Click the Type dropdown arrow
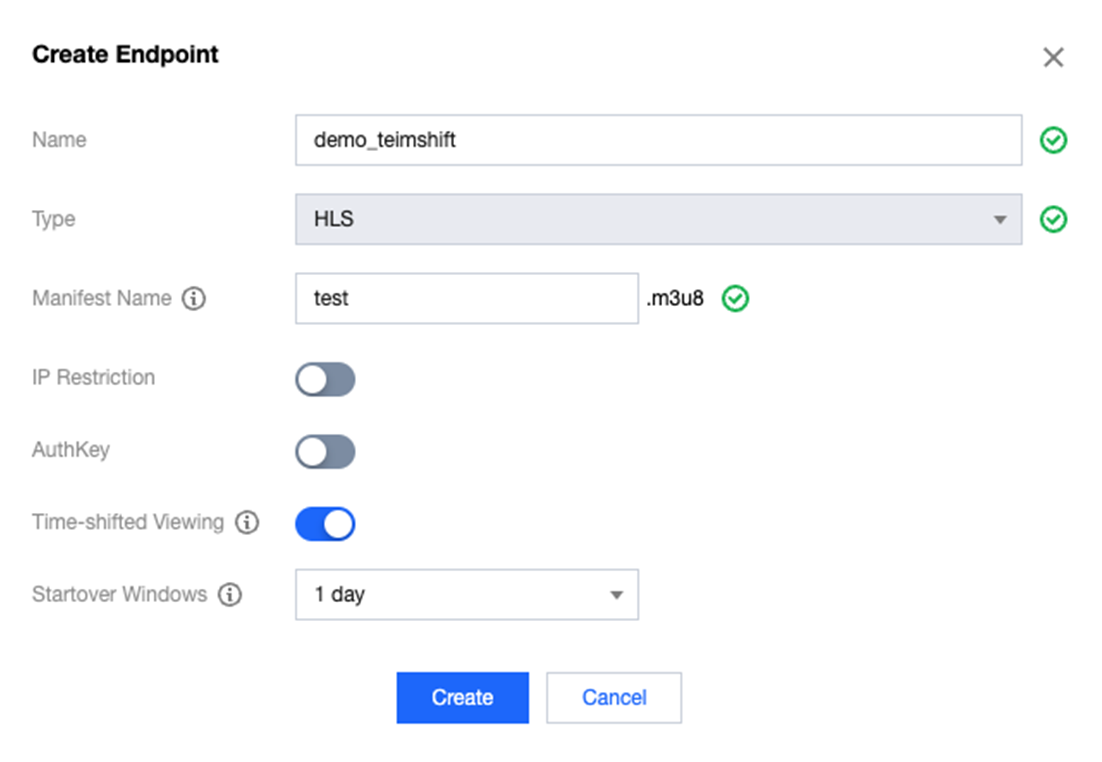 coord(999,220)
